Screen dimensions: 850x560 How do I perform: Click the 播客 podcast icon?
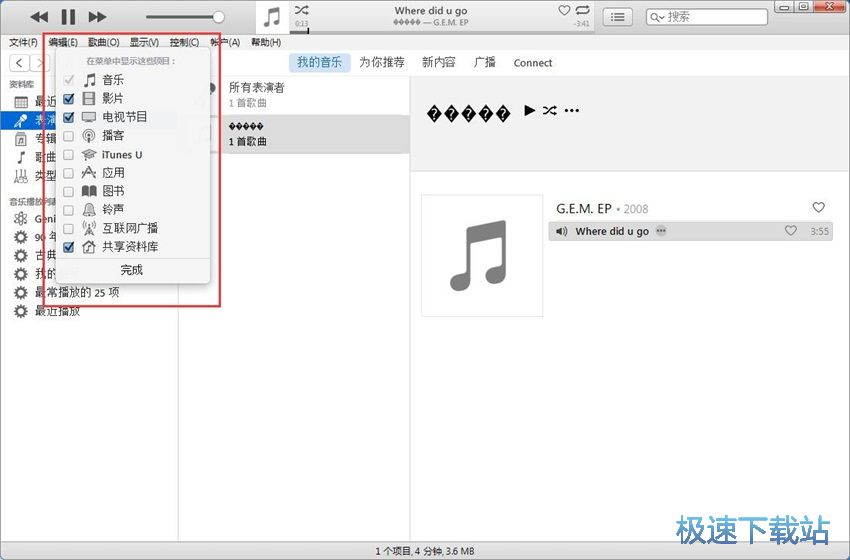point(89,136)
